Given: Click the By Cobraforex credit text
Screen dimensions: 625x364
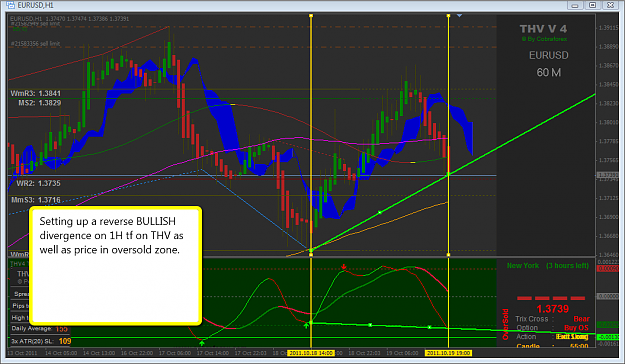Looking at the screenshot, I should pos(544,39).
